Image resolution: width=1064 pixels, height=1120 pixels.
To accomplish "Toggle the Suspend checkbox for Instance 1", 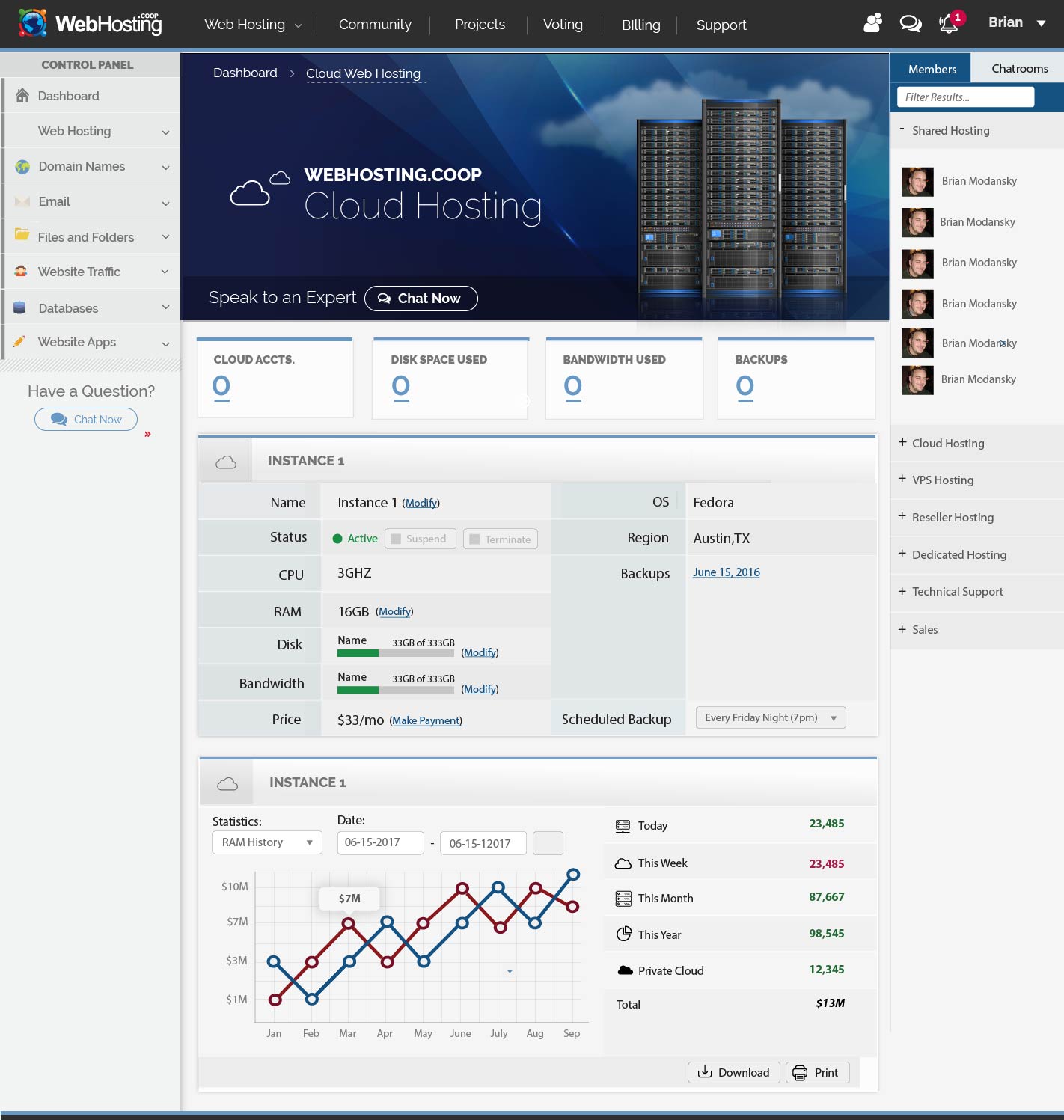I will [397, 539].
